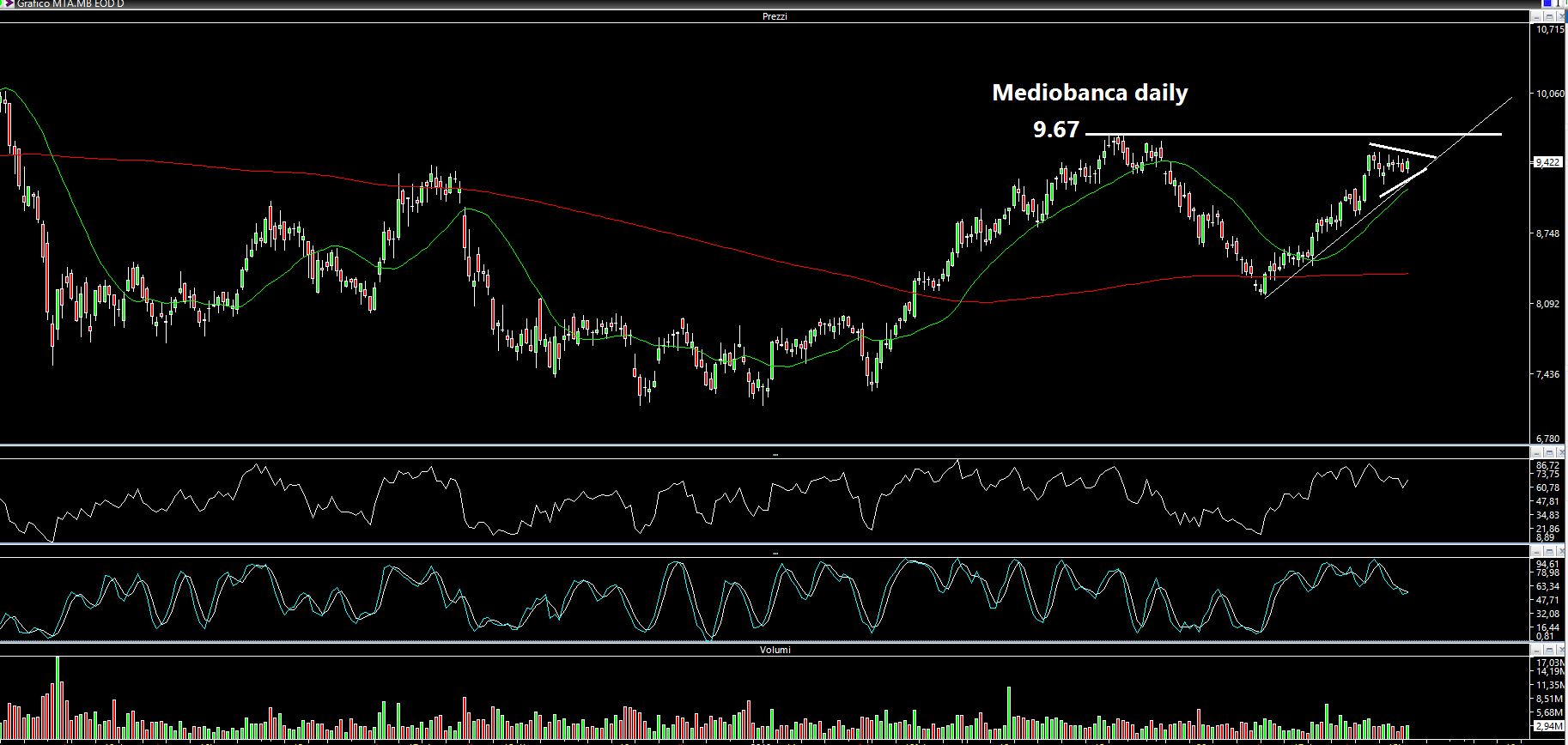The height and width of the screenshot is (745, 1568).
Task: Click the 'Mediobanca daily' chart annotation
Action: [x=1090, y=93]
